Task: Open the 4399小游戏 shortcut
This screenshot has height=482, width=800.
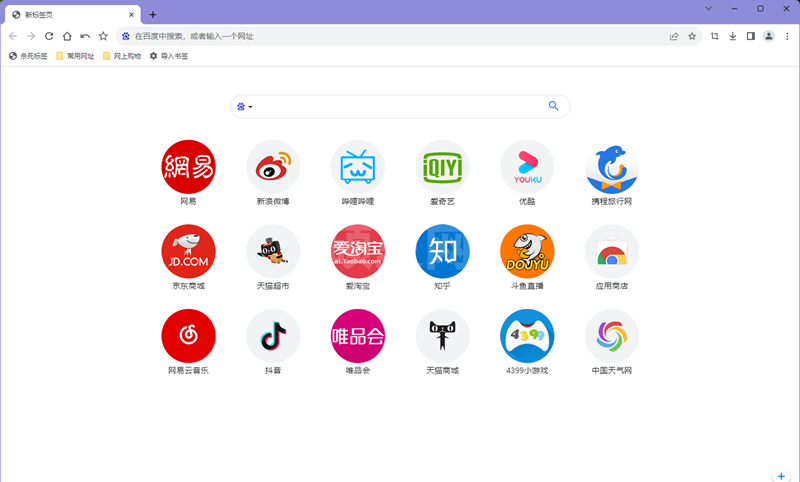Action: pyautogui.click(x=527, y=336)
